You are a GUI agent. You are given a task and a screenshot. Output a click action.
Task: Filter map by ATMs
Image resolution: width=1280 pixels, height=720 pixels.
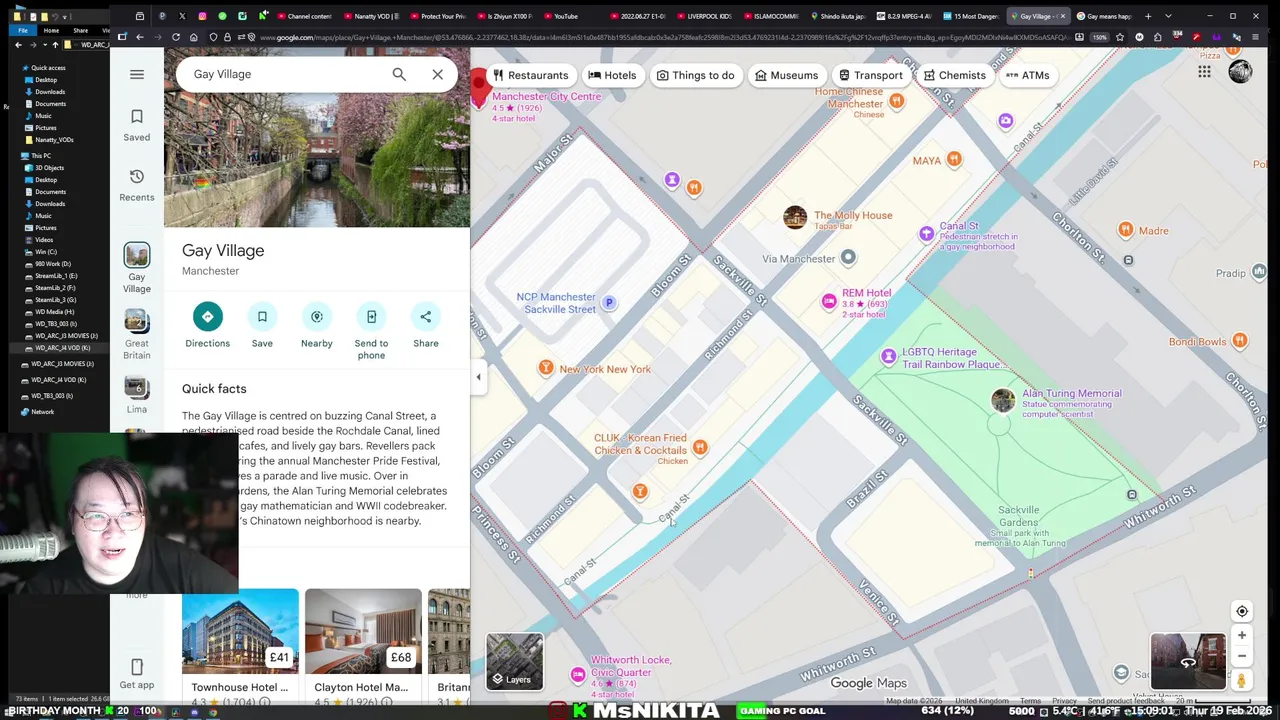1028,75
